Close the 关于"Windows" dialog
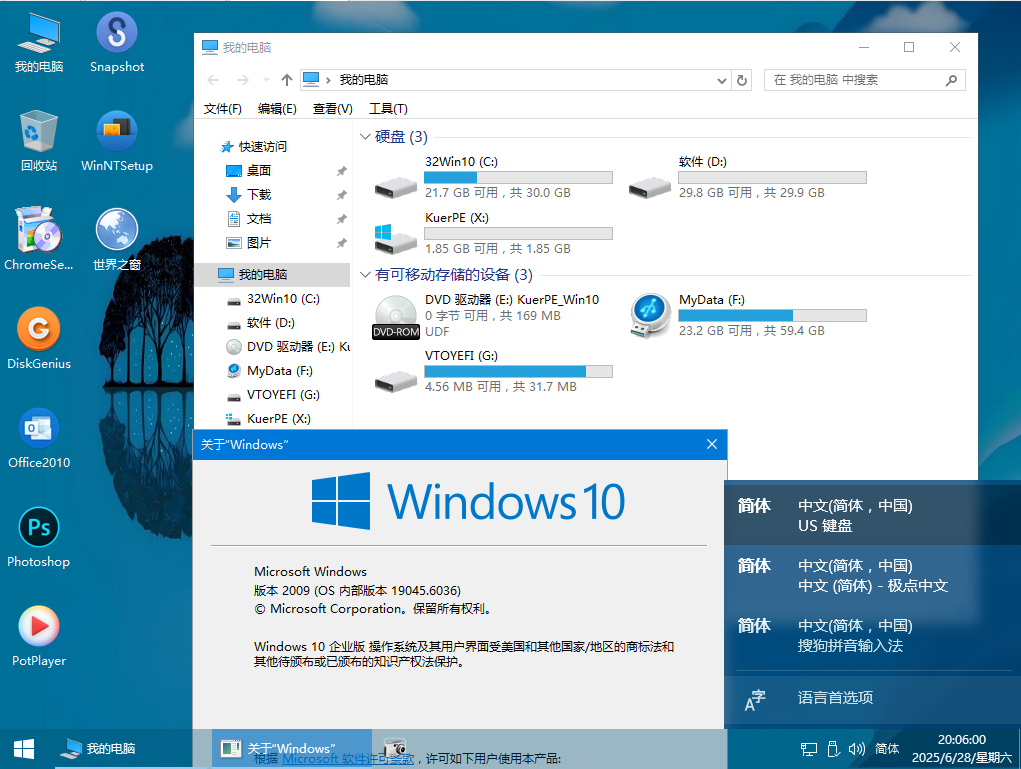This screenshot has height=769, width=1021. 712,444
